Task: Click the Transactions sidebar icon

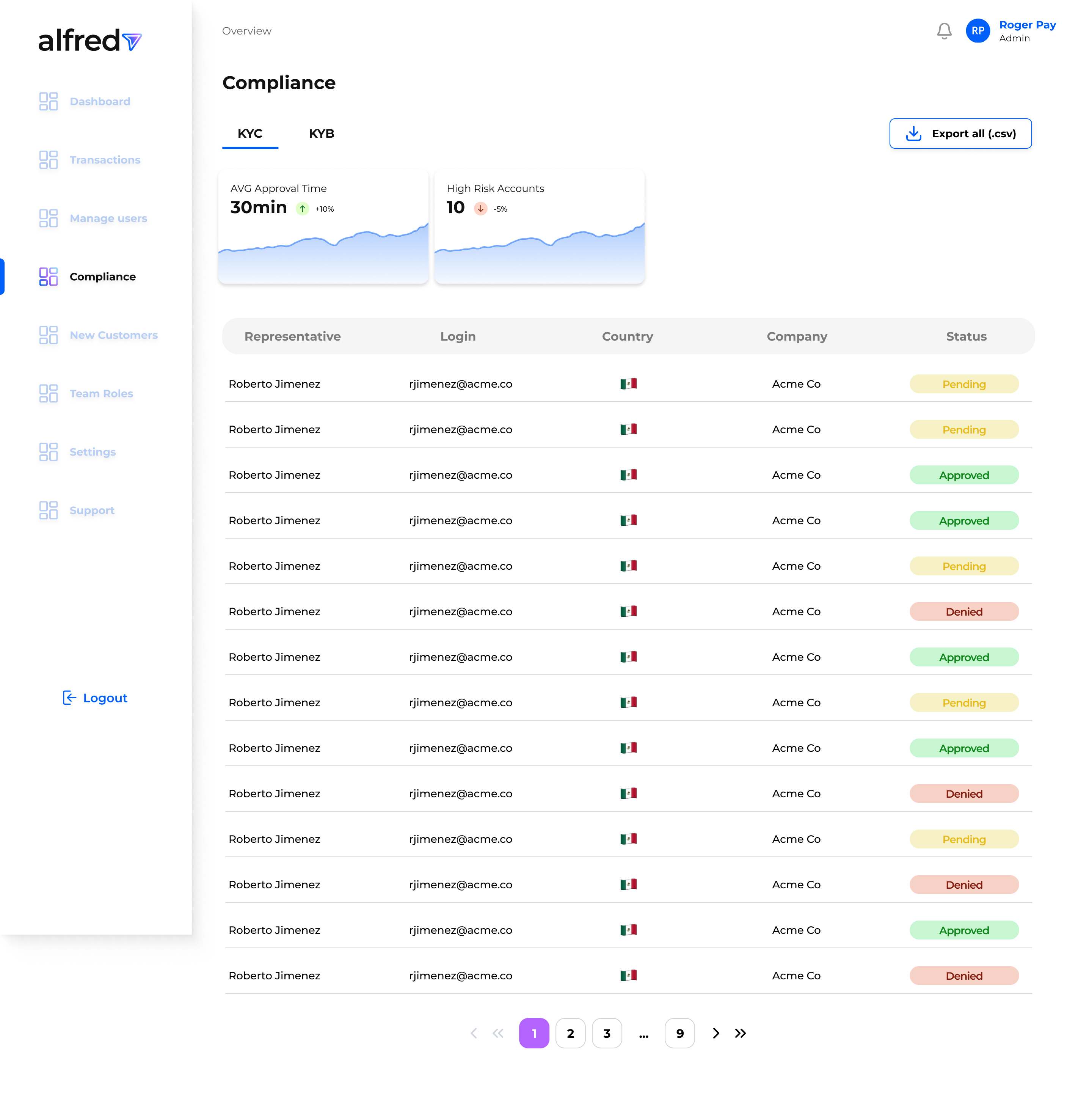Action: pyautogui.click(x=49, y=160)
